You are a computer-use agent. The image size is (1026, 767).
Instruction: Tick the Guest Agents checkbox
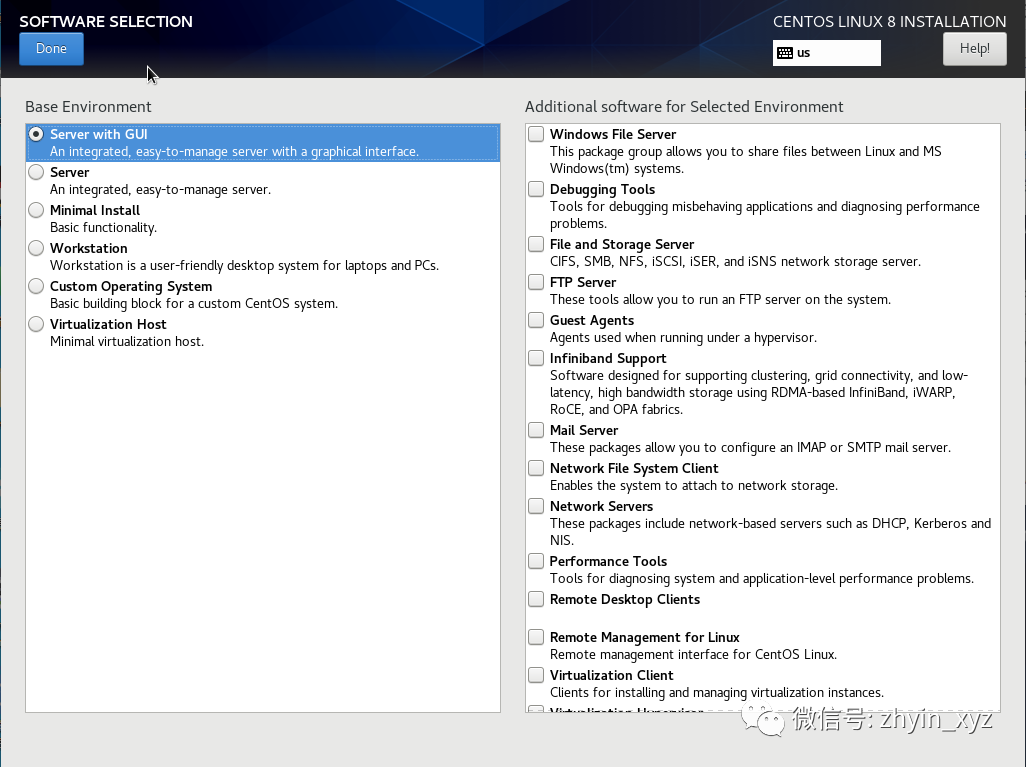point(536,320)
